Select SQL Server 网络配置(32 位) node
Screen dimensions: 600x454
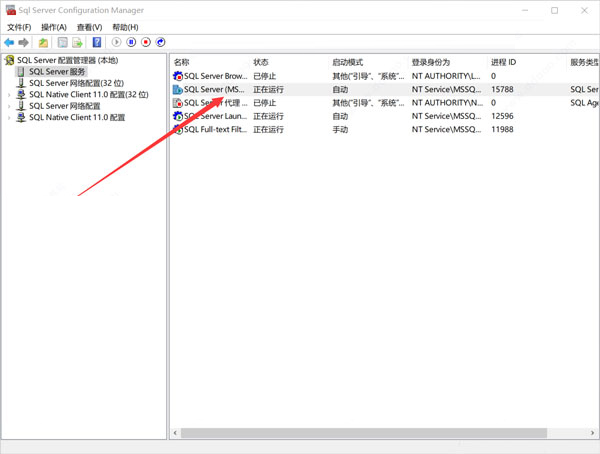[x=77, y=83]
